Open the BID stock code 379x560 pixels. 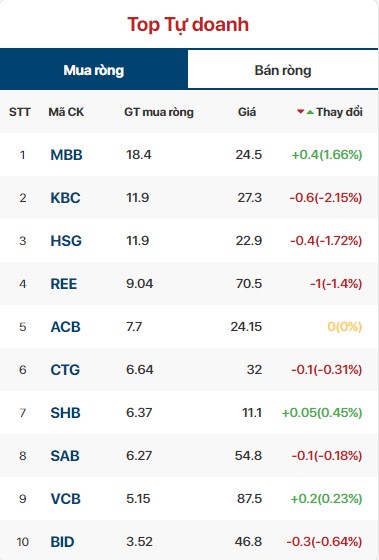(62, 542)
